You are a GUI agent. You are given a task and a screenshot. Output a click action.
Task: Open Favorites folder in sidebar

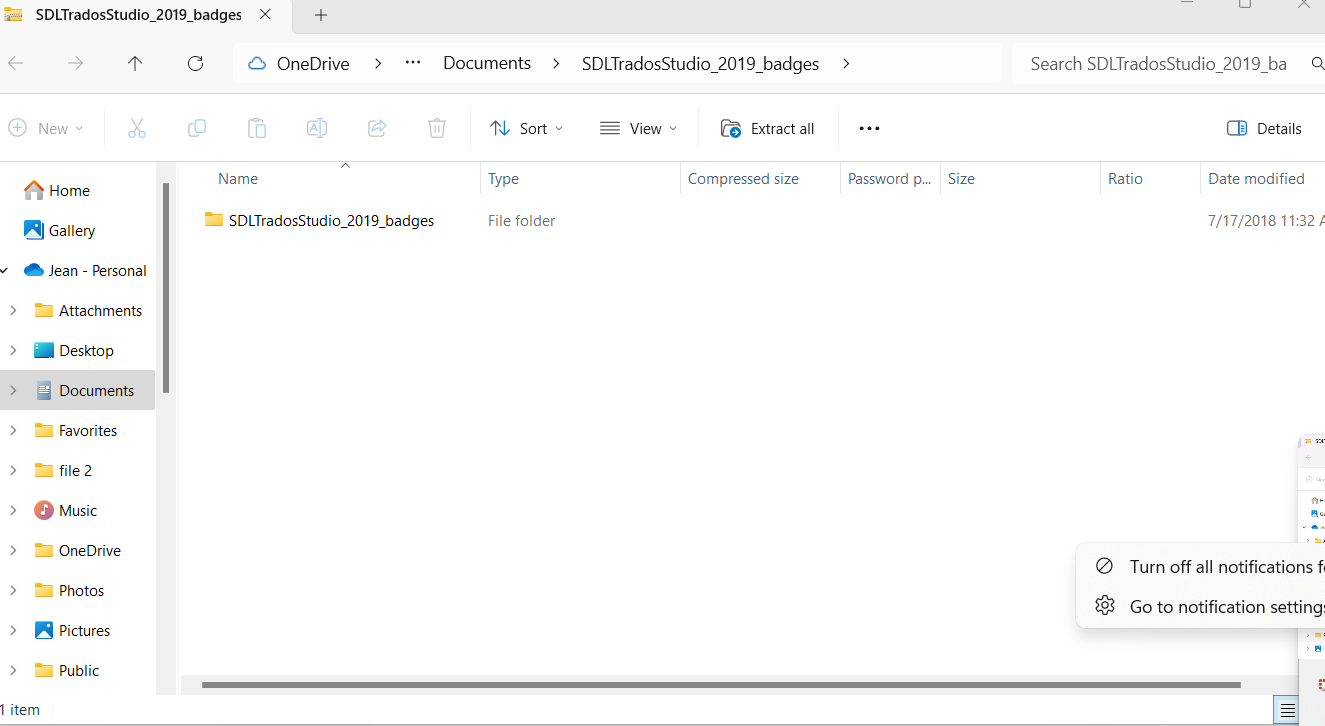point(76,430)
